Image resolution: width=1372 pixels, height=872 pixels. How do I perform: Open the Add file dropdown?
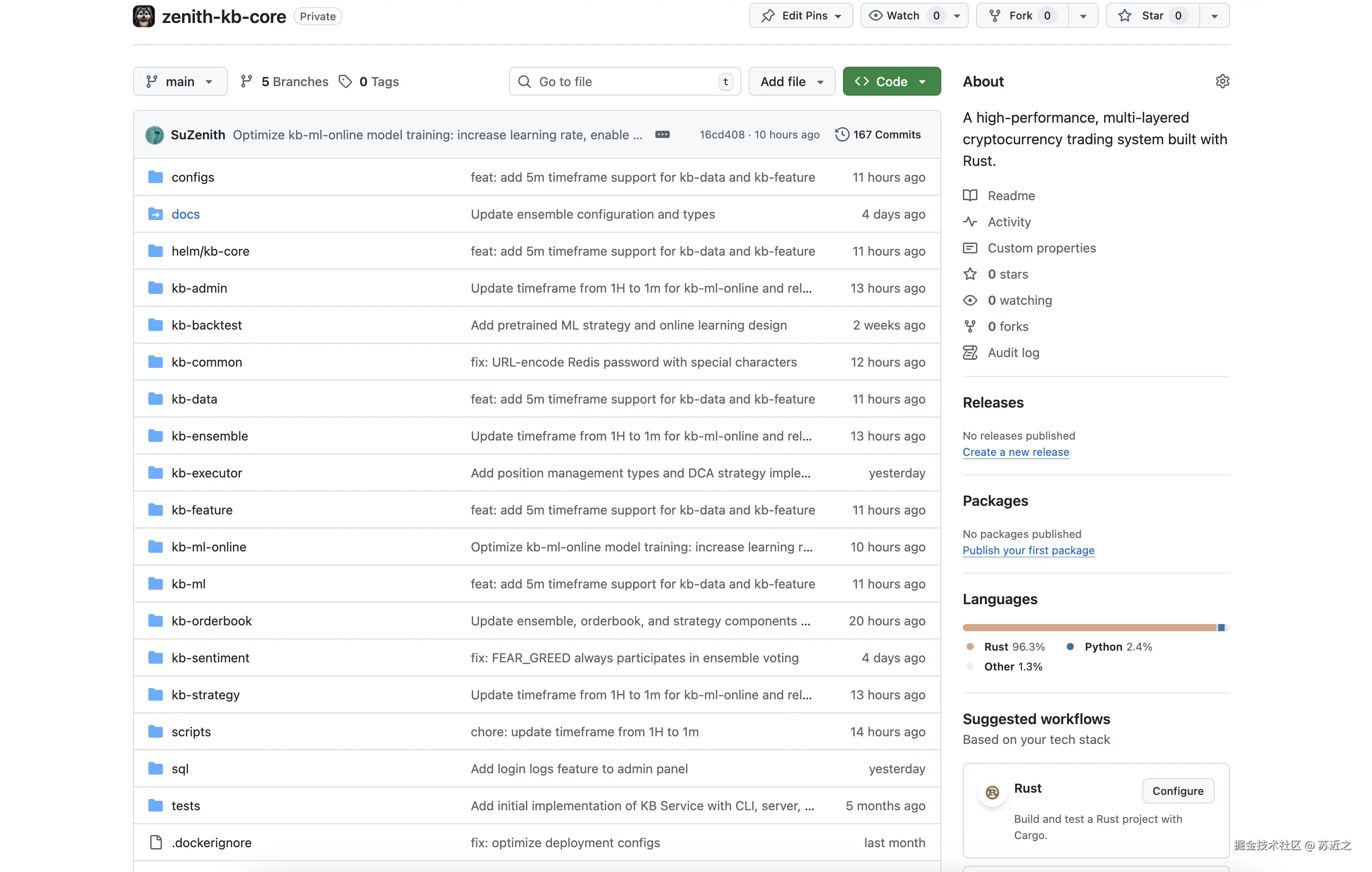(x=792, y=82)
